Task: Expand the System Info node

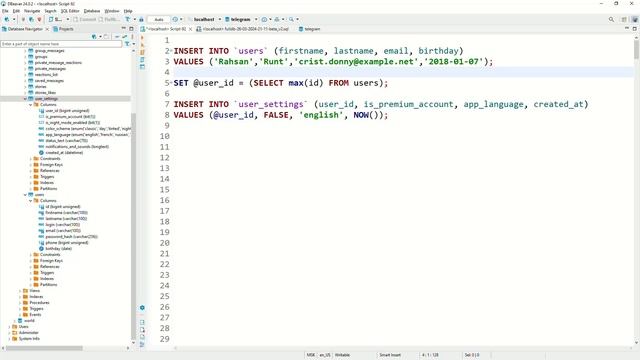Action: pos(9,339)
